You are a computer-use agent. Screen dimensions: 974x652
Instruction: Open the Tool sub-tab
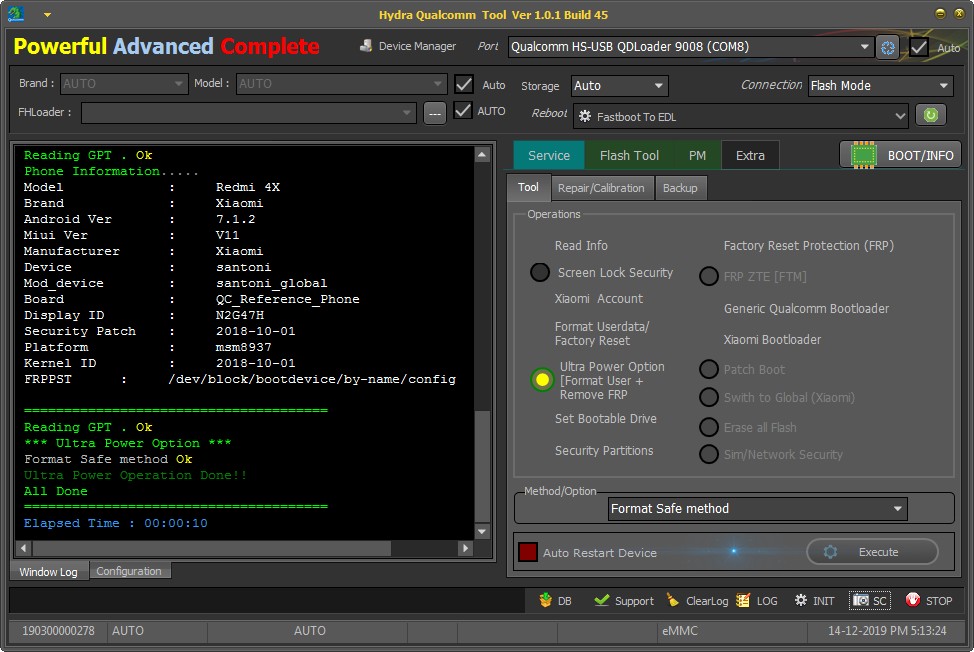[x=529, y=188]
